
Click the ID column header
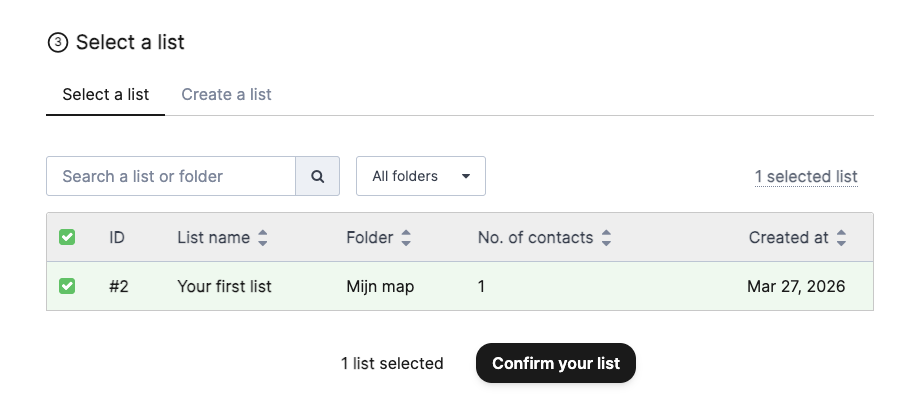pos(117,238)
